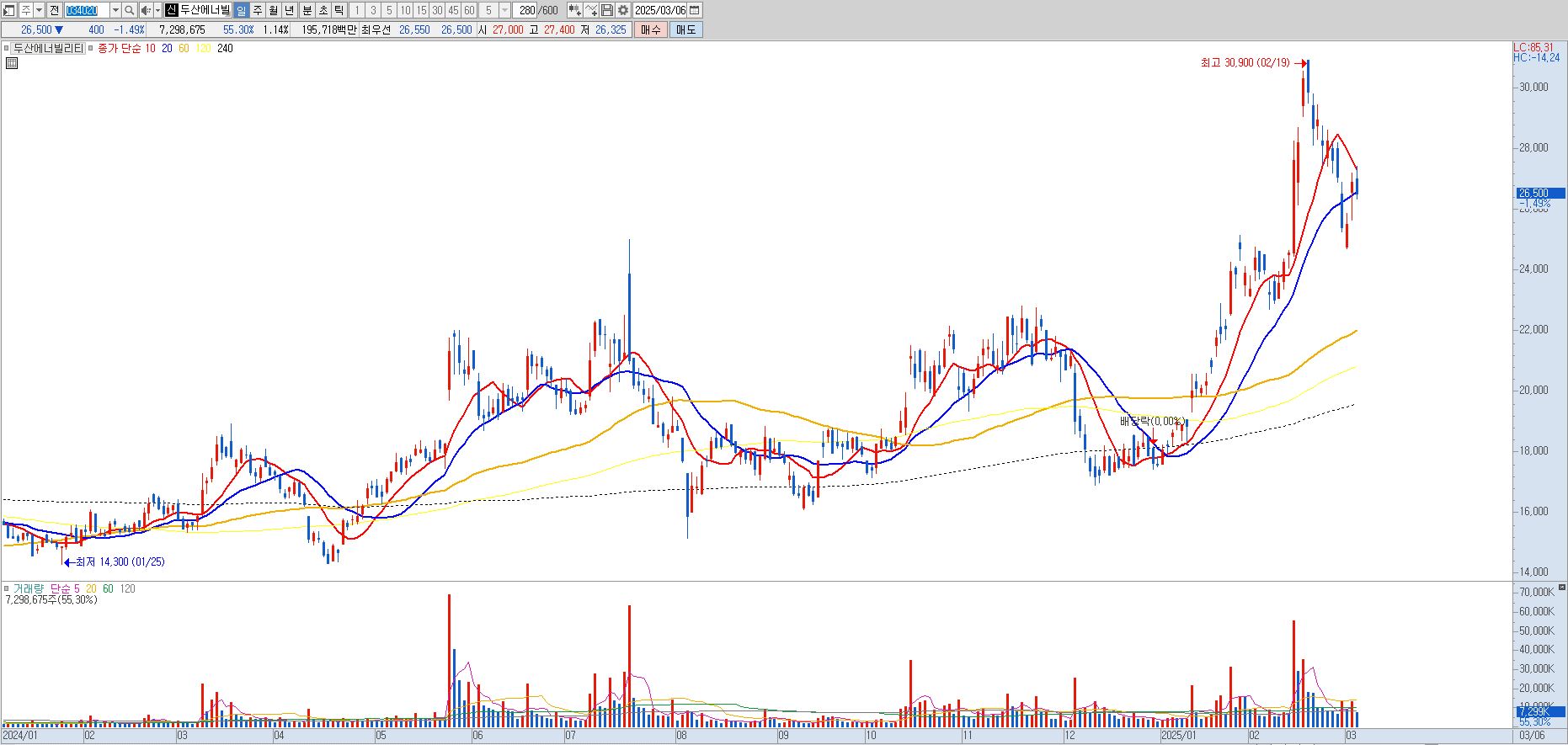Select the 일 (daily) period toggle

pos(241,10)
